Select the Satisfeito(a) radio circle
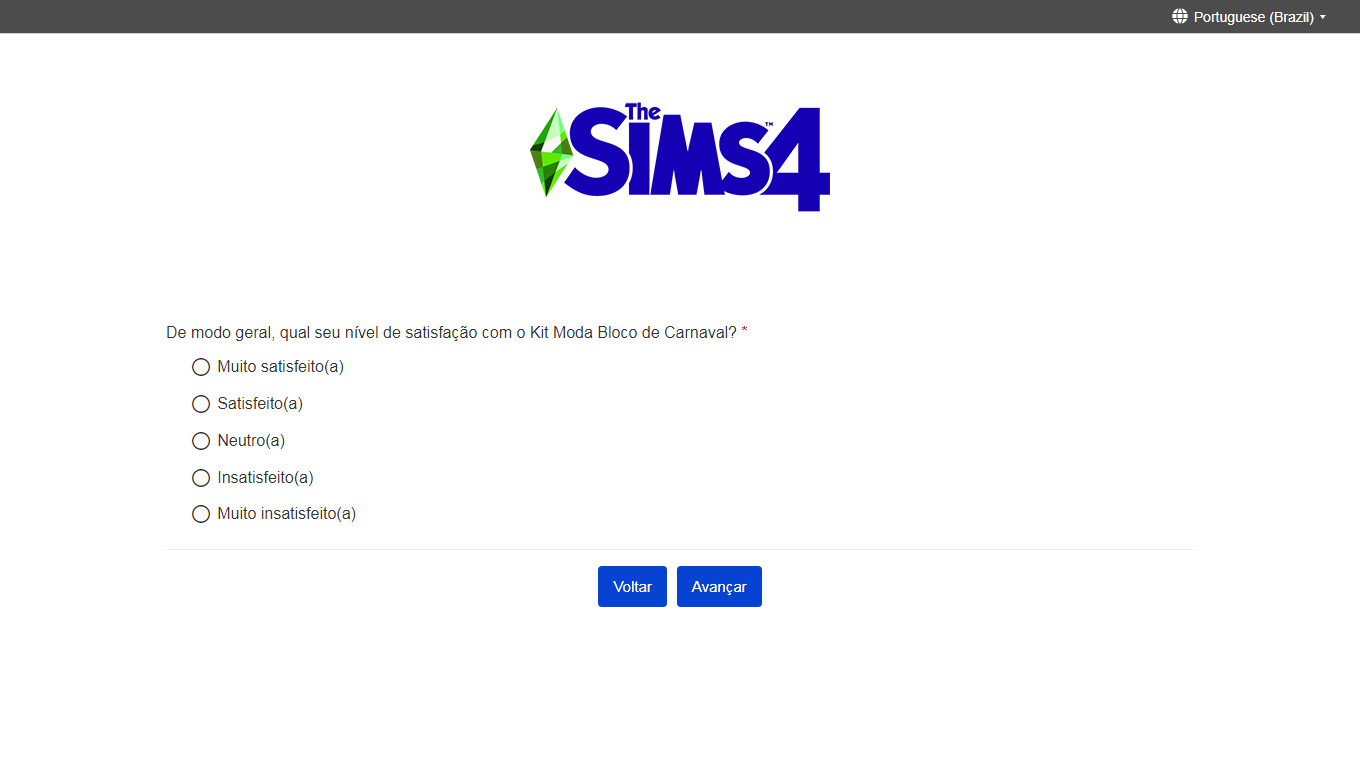 201,404
